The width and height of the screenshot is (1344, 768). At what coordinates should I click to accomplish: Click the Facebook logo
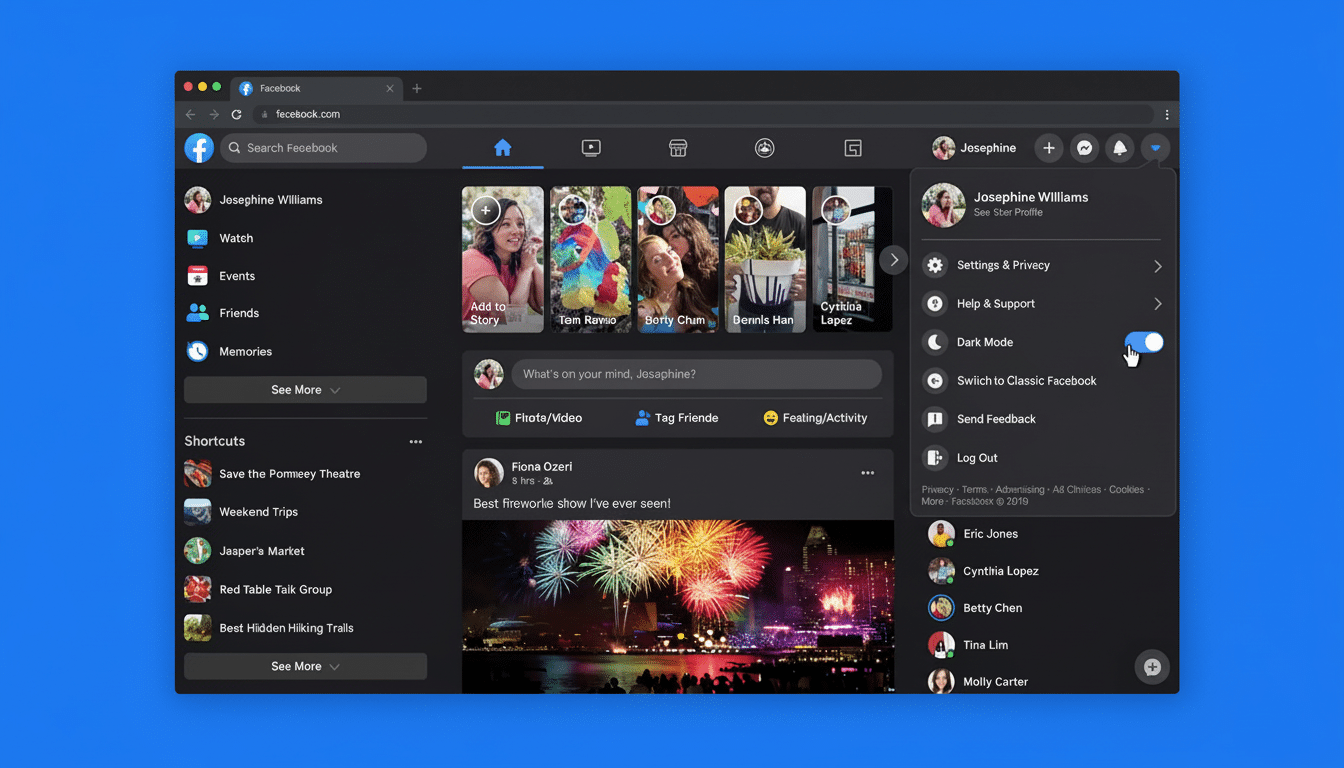pos(198,147)
